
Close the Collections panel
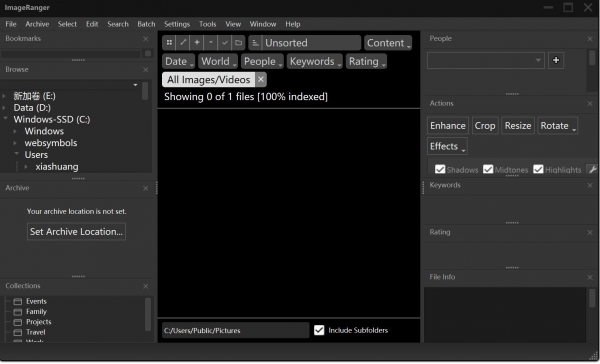coord(145,286)
